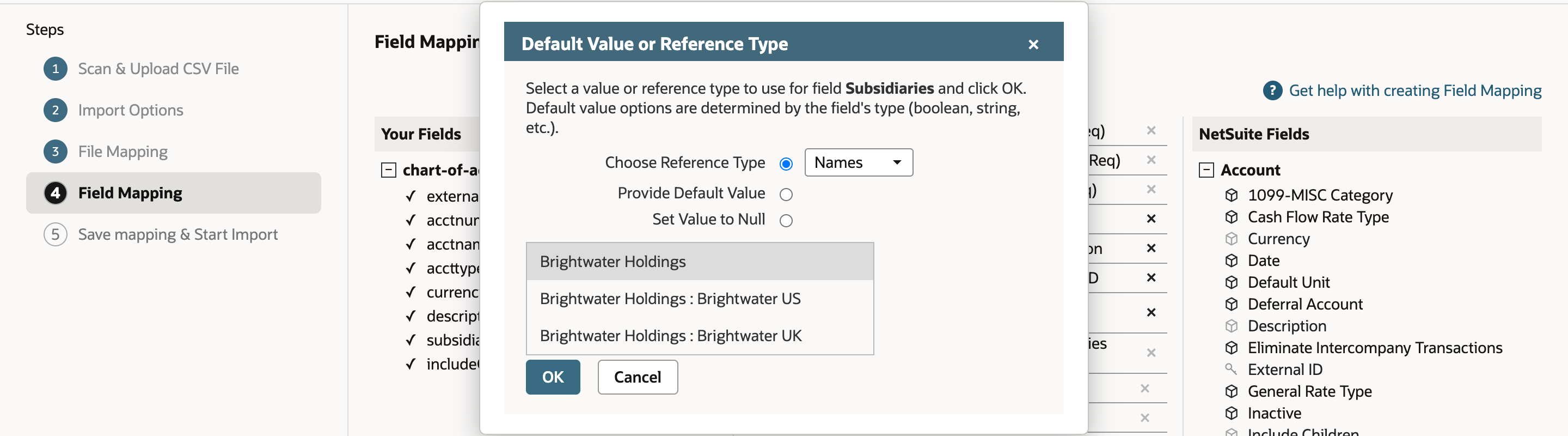This screenshot has width=1568, height=436.
Task: Remove the mapping row ending in 'Req)'
Action: click(x=1150, y=160)
